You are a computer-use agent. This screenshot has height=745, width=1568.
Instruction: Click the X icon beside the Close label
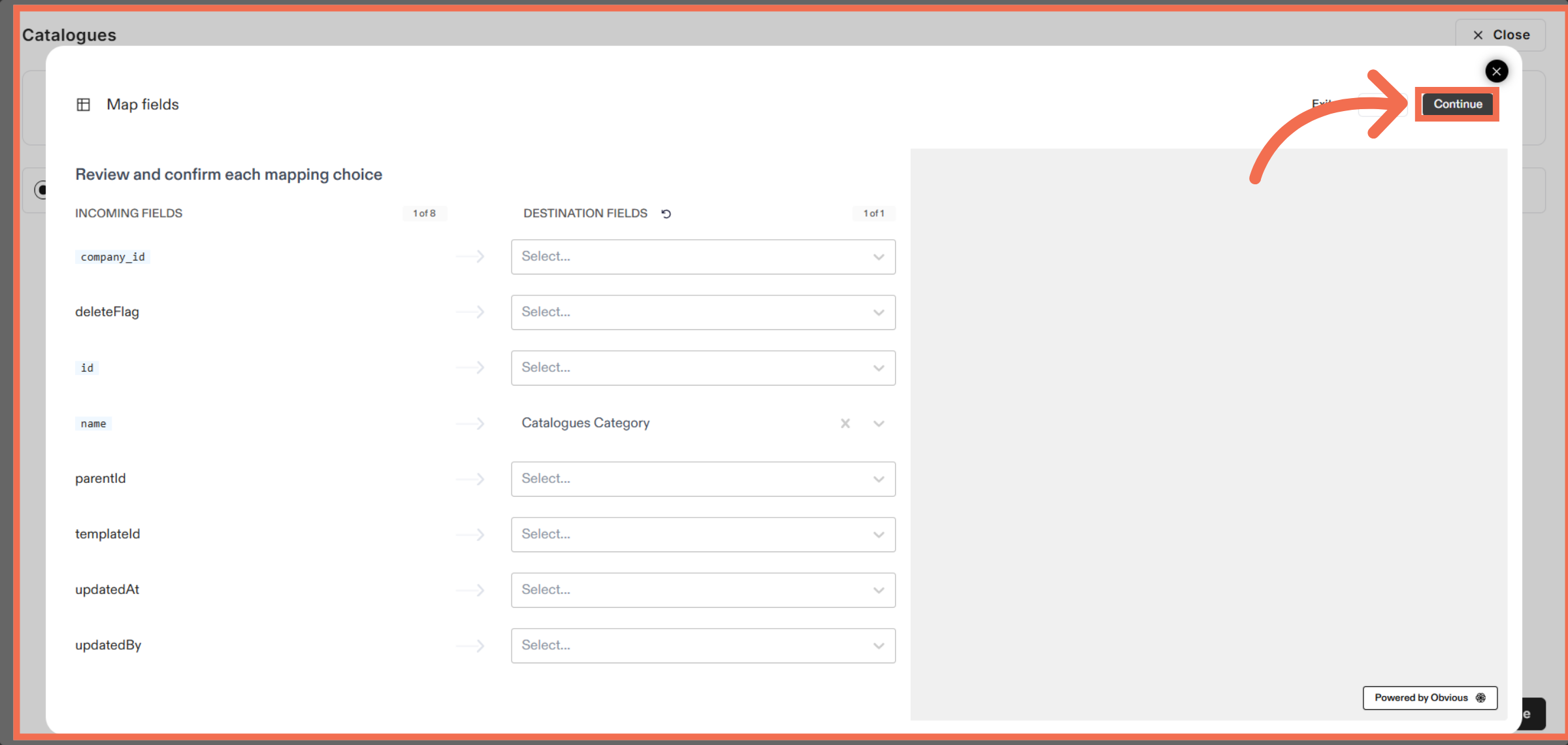click(1478, 35)
